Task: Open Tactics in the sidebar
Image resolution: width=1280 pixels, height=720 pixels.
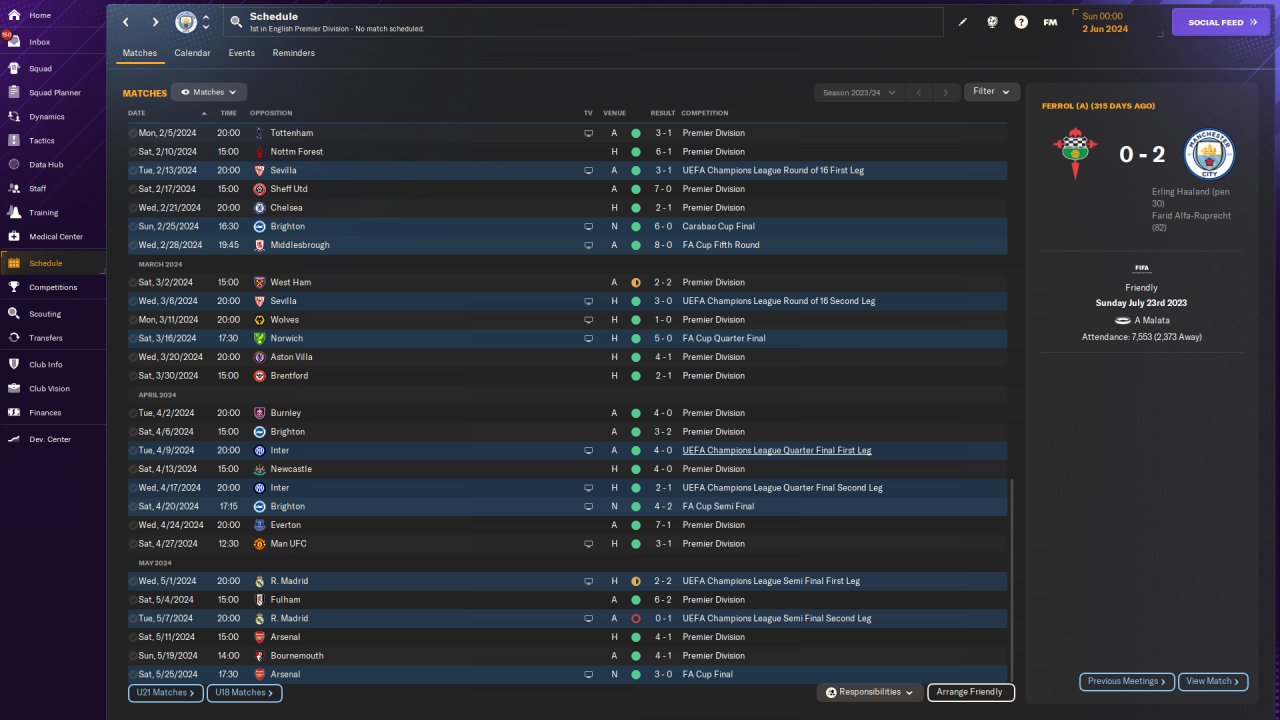Action: pos(52,141)
